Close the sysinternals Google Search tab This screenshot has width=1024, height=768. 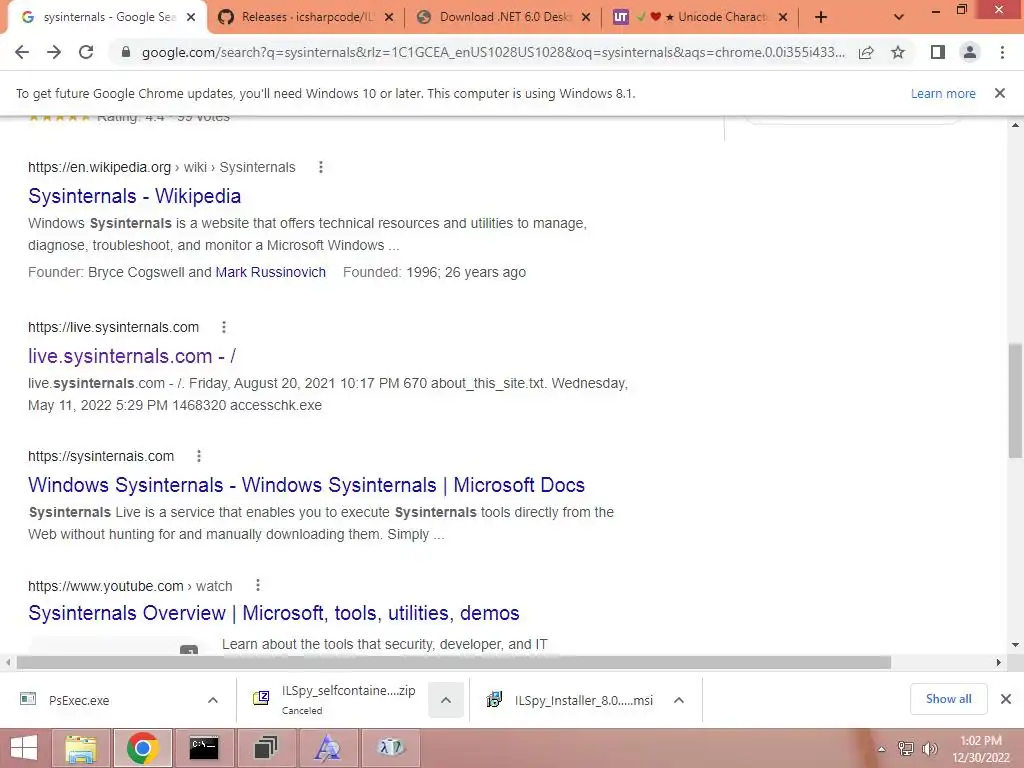pos(191,18)
